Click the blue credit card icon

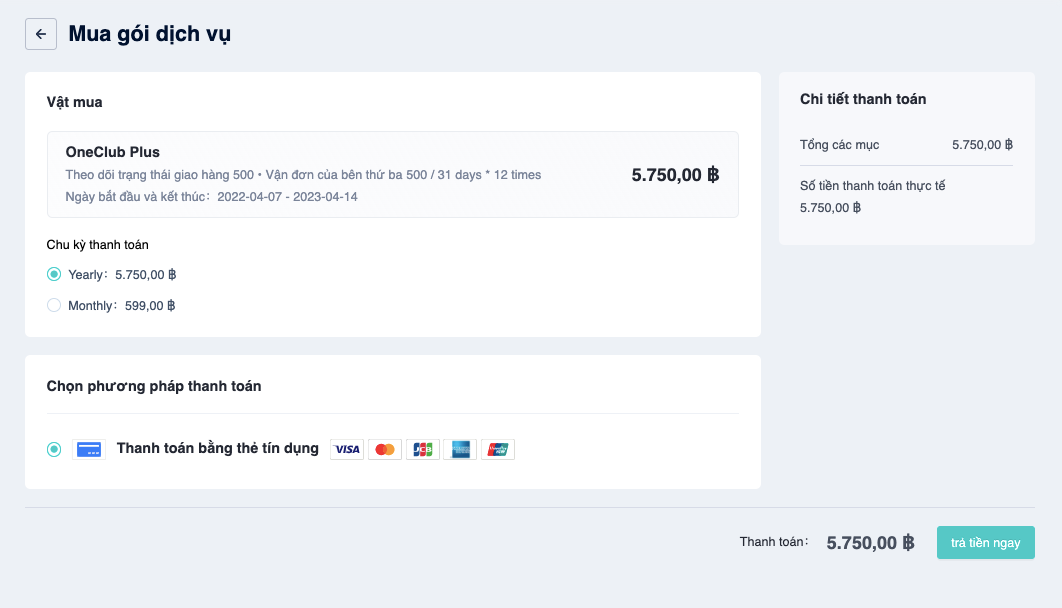pos(89,450)
